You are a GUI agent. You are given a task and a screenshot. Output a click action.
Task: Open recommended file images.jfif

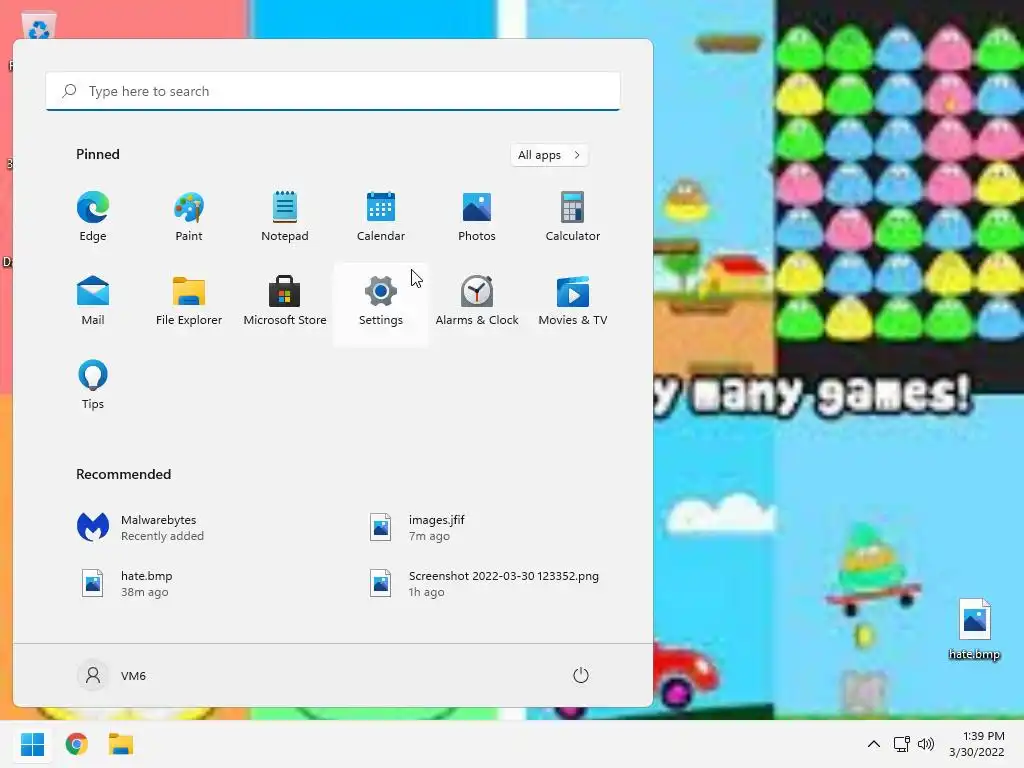tap(418, 527)
